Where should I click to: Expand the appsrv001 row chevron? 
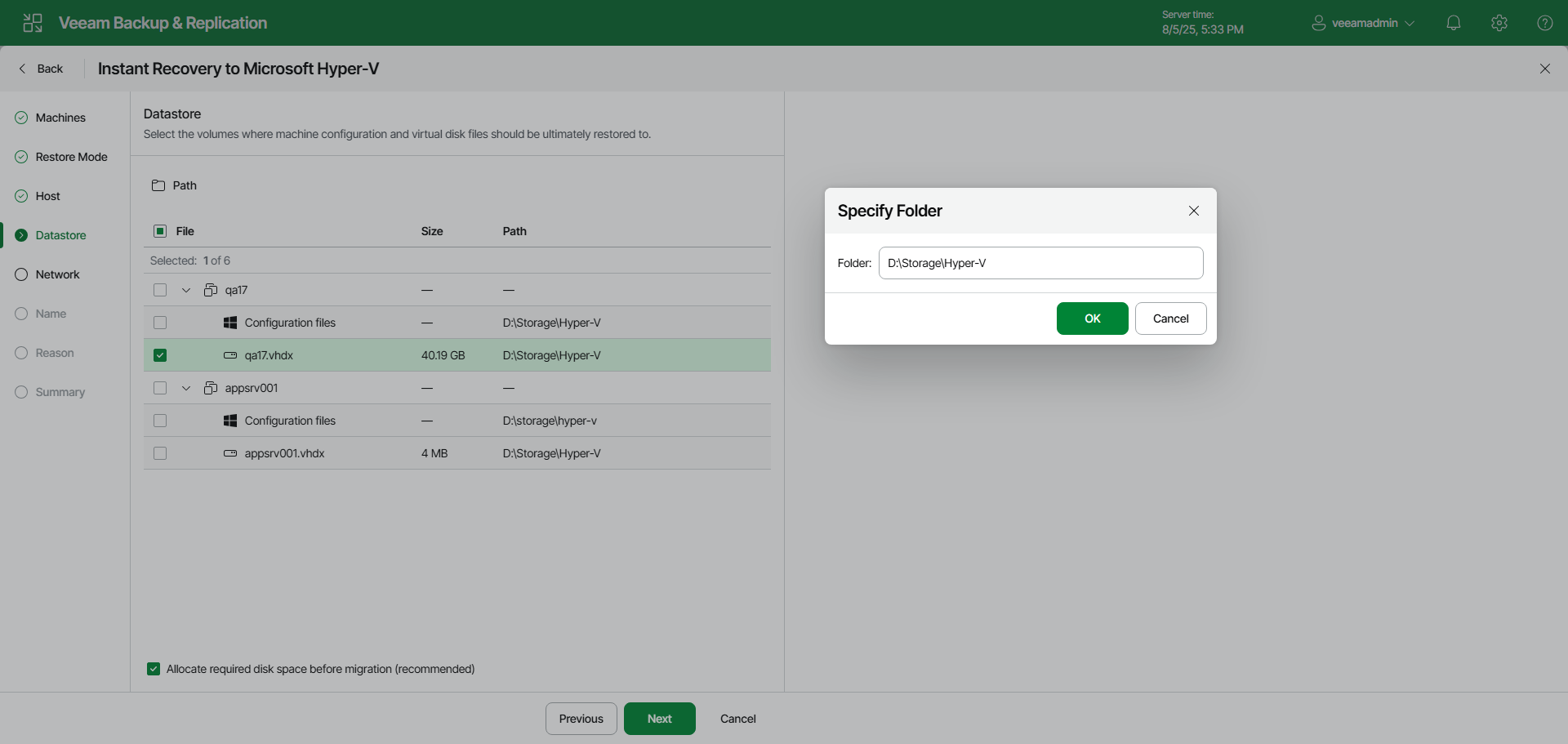185,388
